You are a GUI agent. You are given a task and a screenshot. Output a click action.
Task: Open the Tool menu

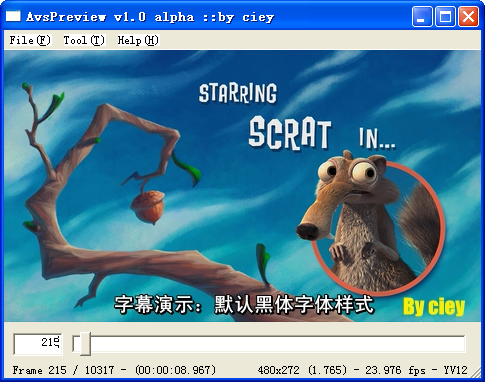coord(84,40)
